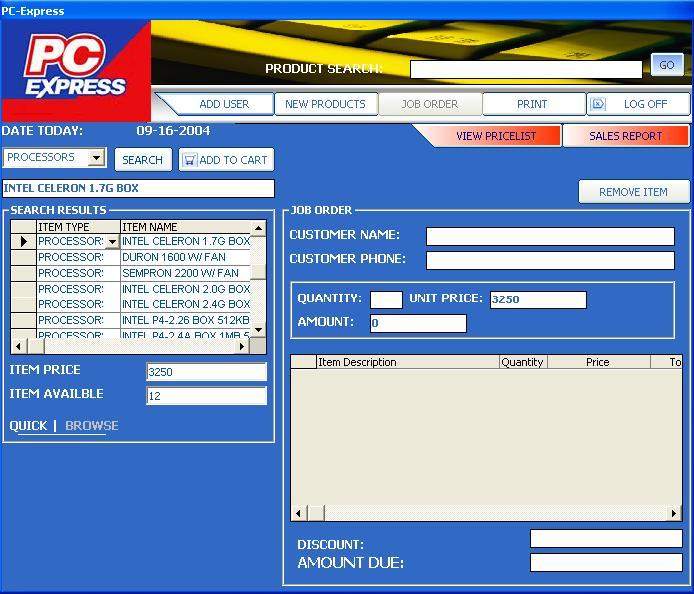Click the cart icon on Add to Cart
This screenshot has width=694, height=594.
click(x=189, y=160)
